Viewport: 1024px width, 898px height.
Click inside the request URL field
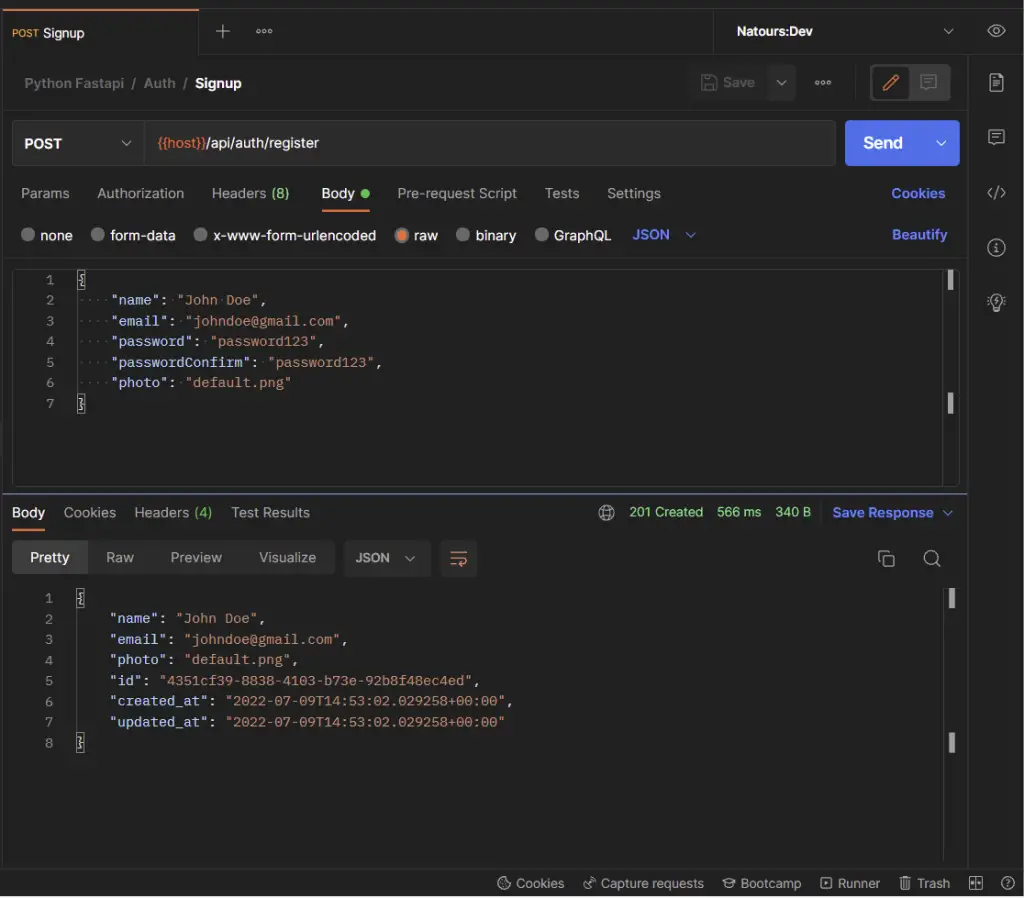[450, 143]
